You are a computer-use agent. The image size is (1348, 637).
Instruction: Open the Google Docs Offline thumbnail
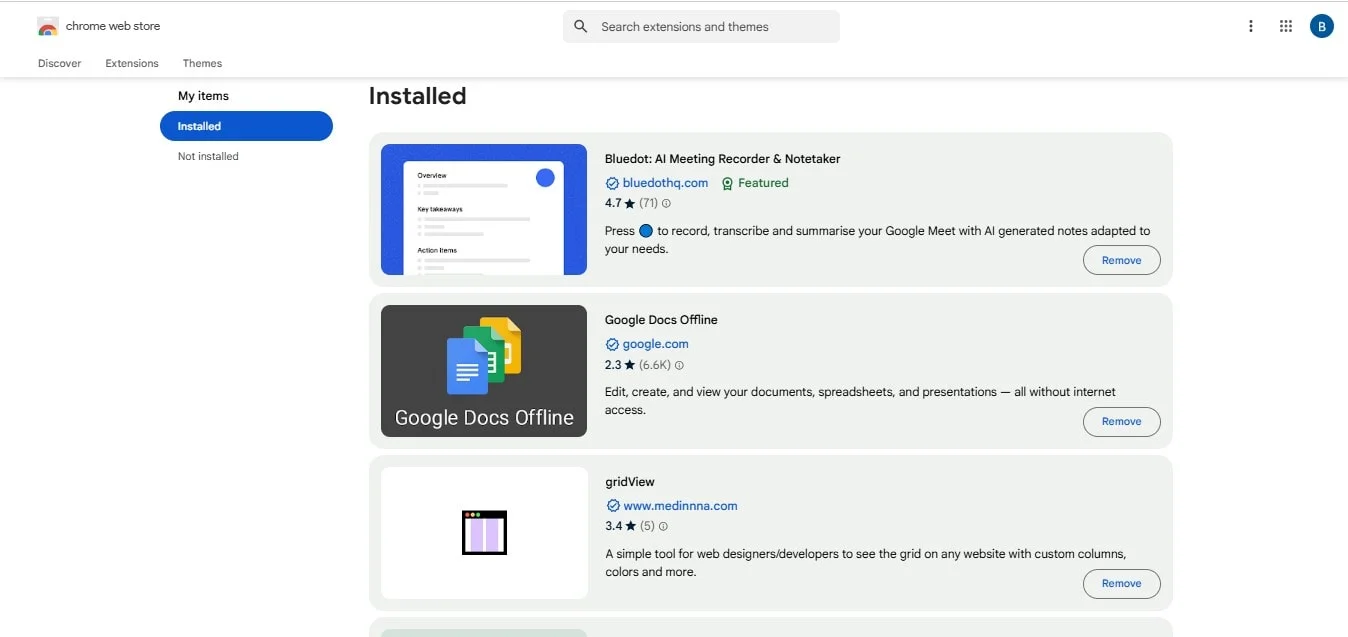484,371
